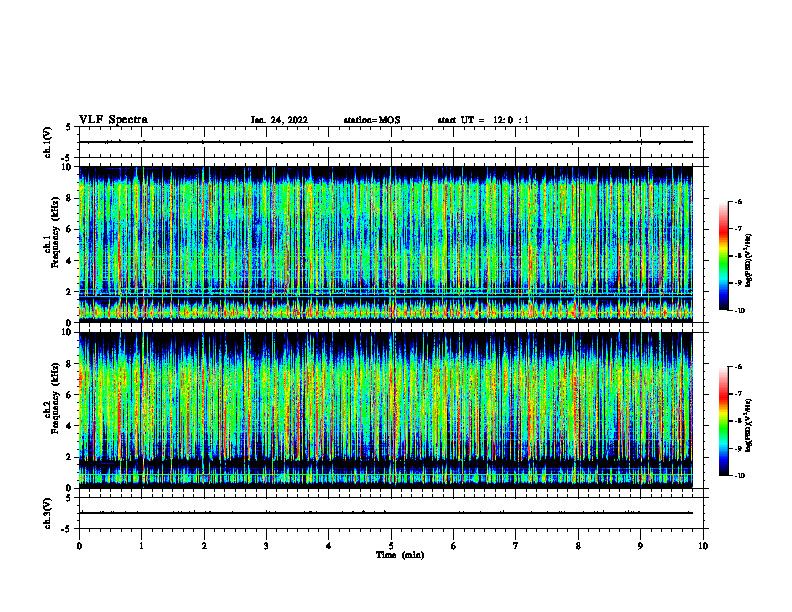Click time-axis tick label "9"
The width and height of the screenshot is (792, 612).
pos(640,546)
